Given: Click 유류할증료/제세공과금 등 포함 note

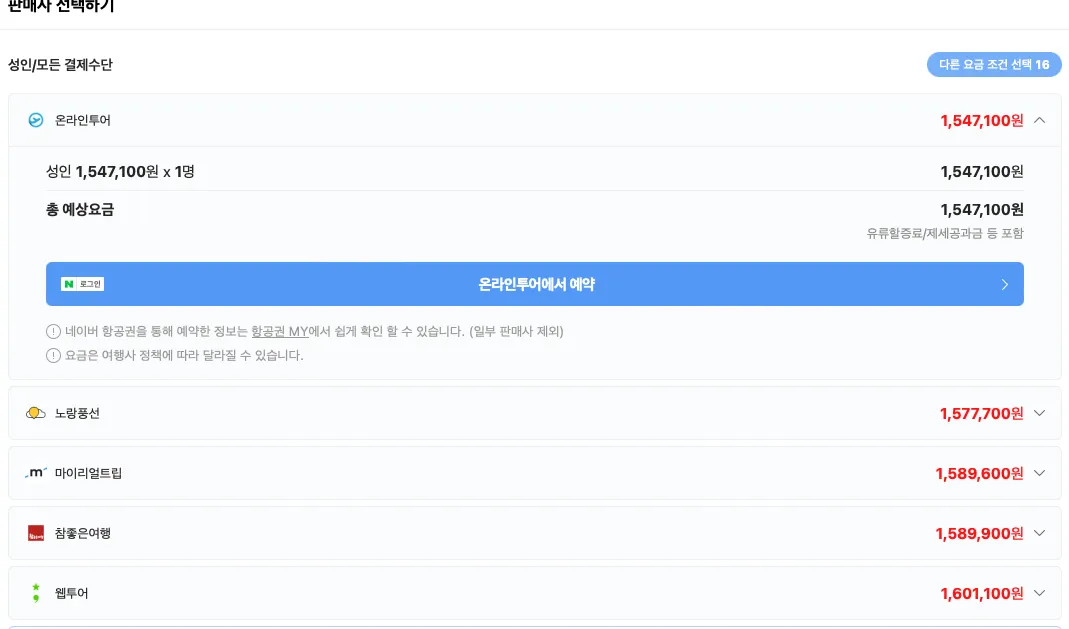Looking at the screenshot, I should click(x=945, y=233).
